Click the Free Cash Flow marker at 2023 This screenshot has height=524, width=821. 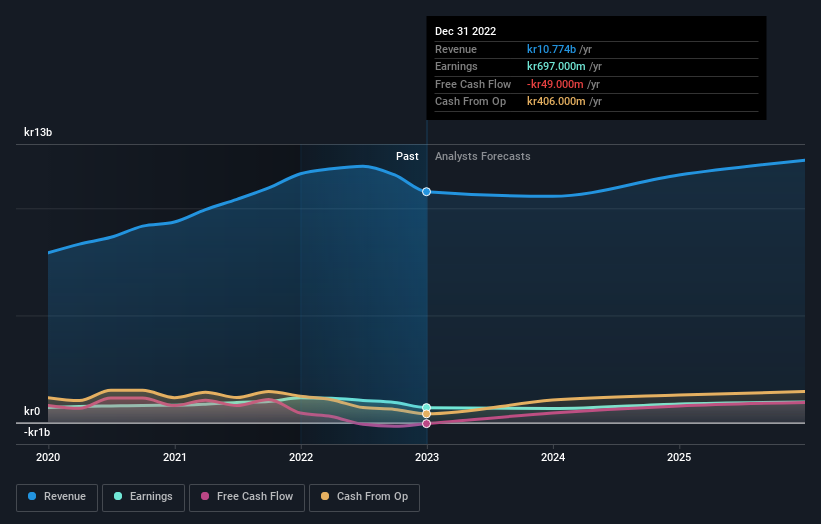coord(427,423)
